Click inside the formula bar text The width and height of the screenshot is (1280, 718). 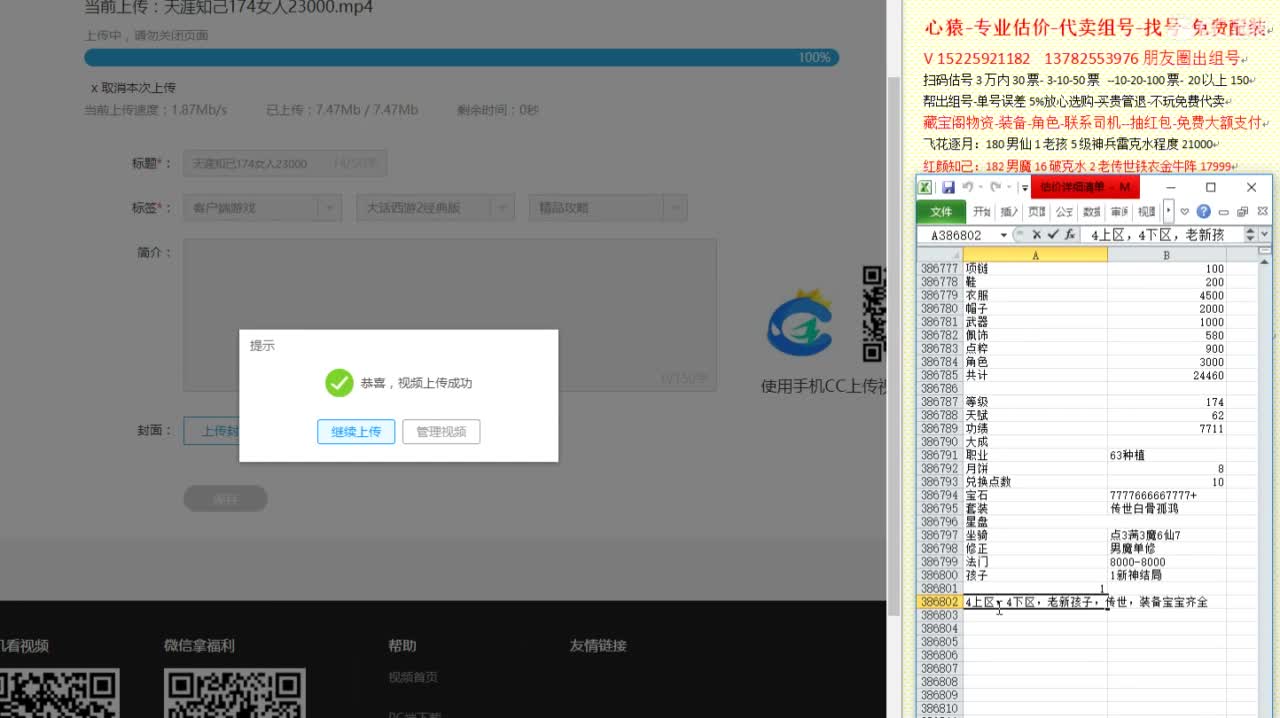pyautogui.click(x=1162, y=235)
